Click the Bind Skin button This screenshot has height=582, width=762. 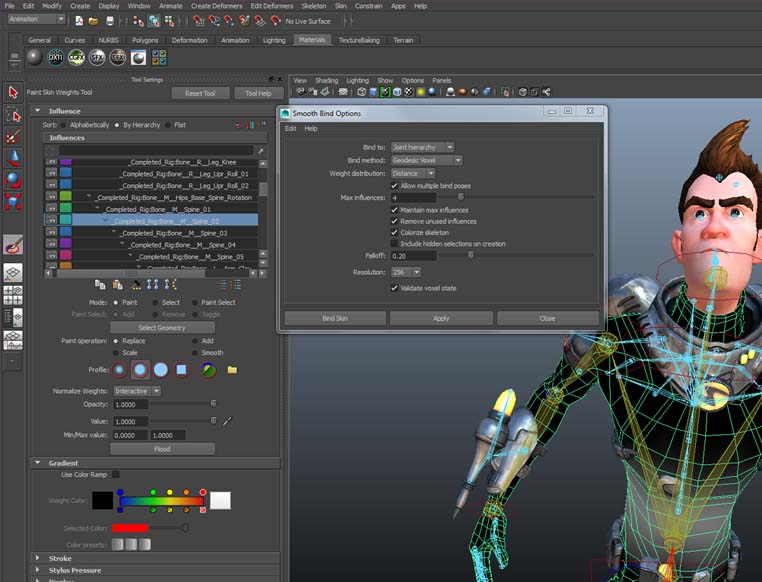[x=335, y=318]
